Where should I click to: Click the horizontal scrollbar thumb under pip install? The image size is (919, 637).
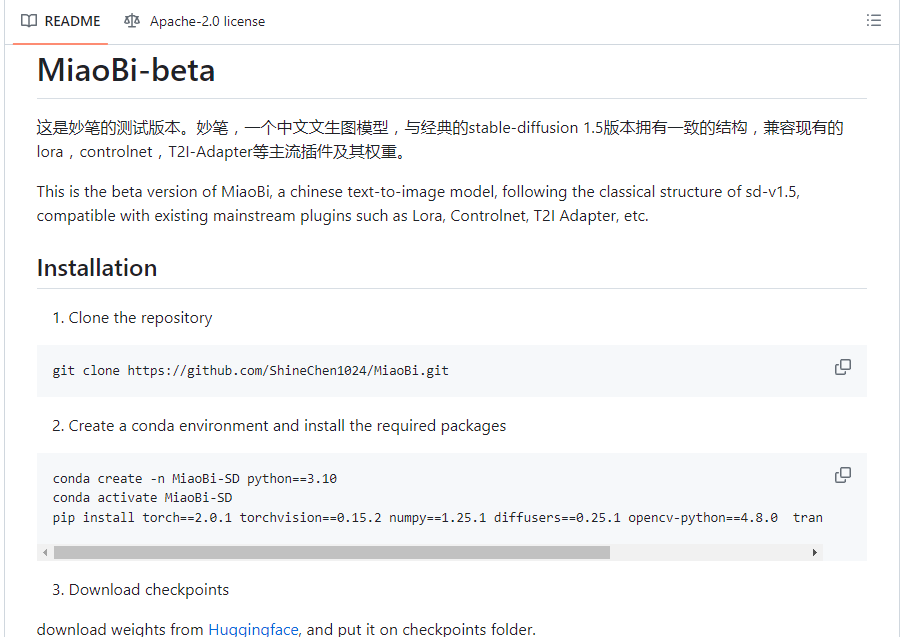(x=330, y=552)
